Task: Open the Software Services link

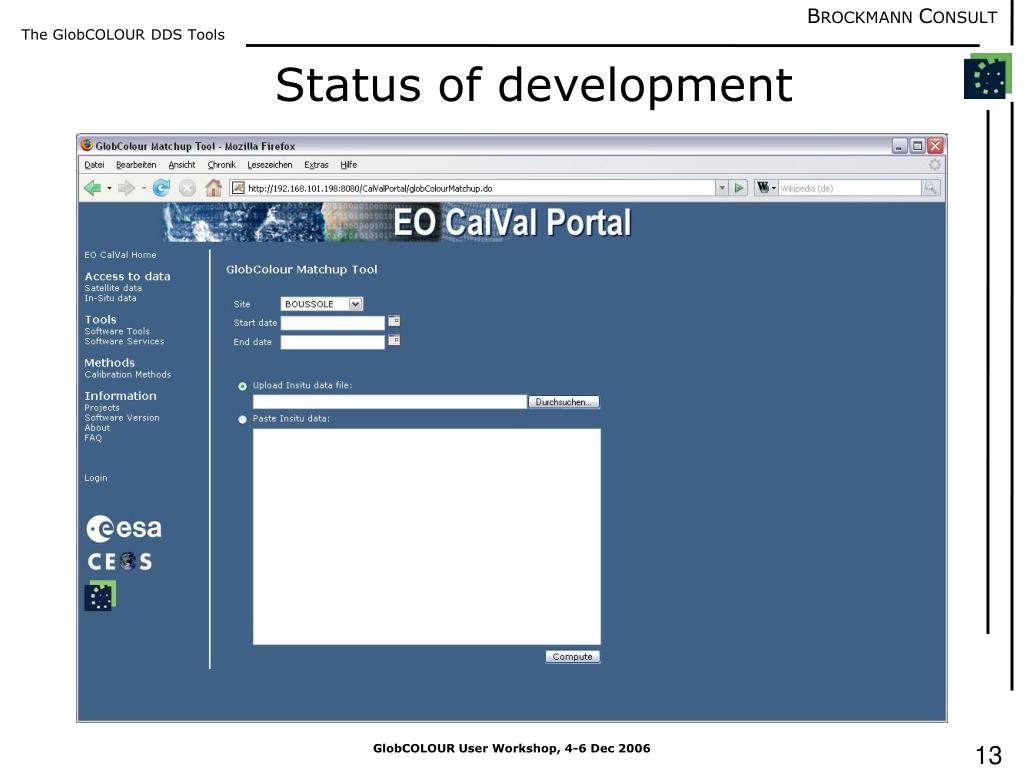Action: click(124, 341)
